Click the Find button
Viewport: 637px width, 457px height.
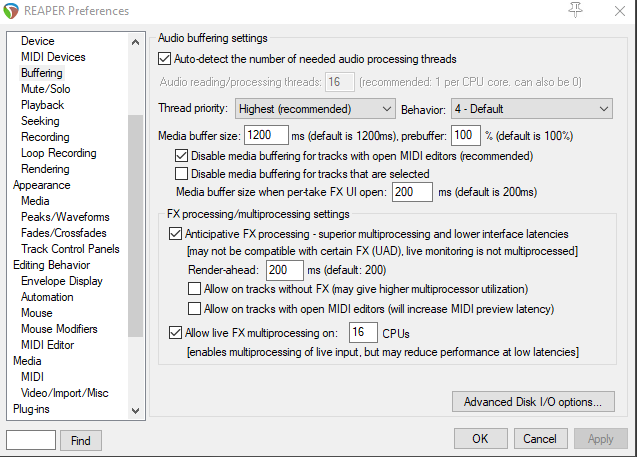click(x=81, y=440)
